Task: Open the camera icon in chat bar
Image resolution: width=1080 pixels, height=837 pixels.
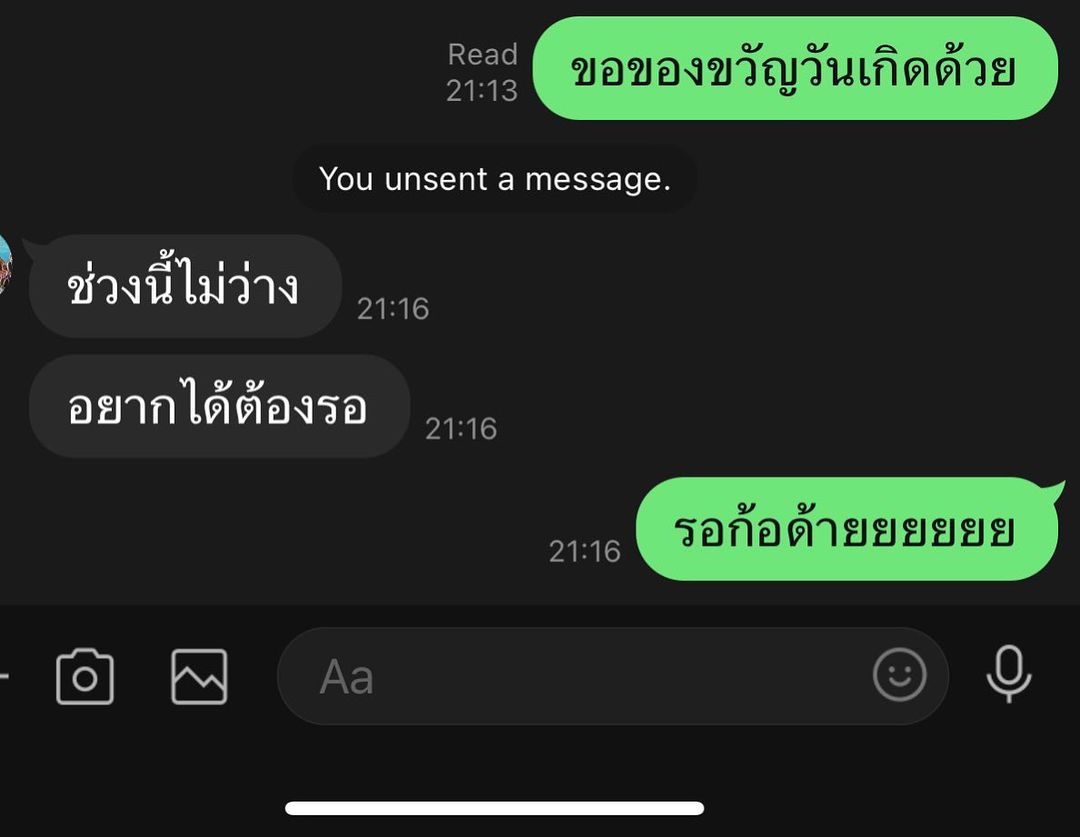Action: 85,676
